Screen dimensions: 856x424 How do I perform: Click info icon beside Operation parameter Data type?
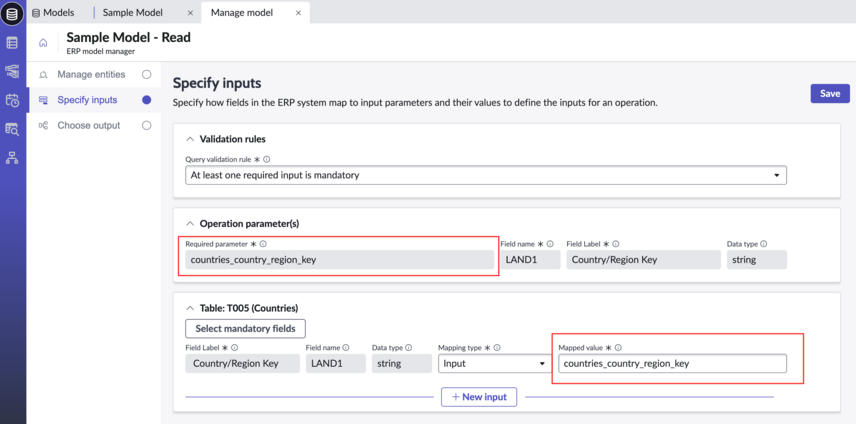coord(764,244)
